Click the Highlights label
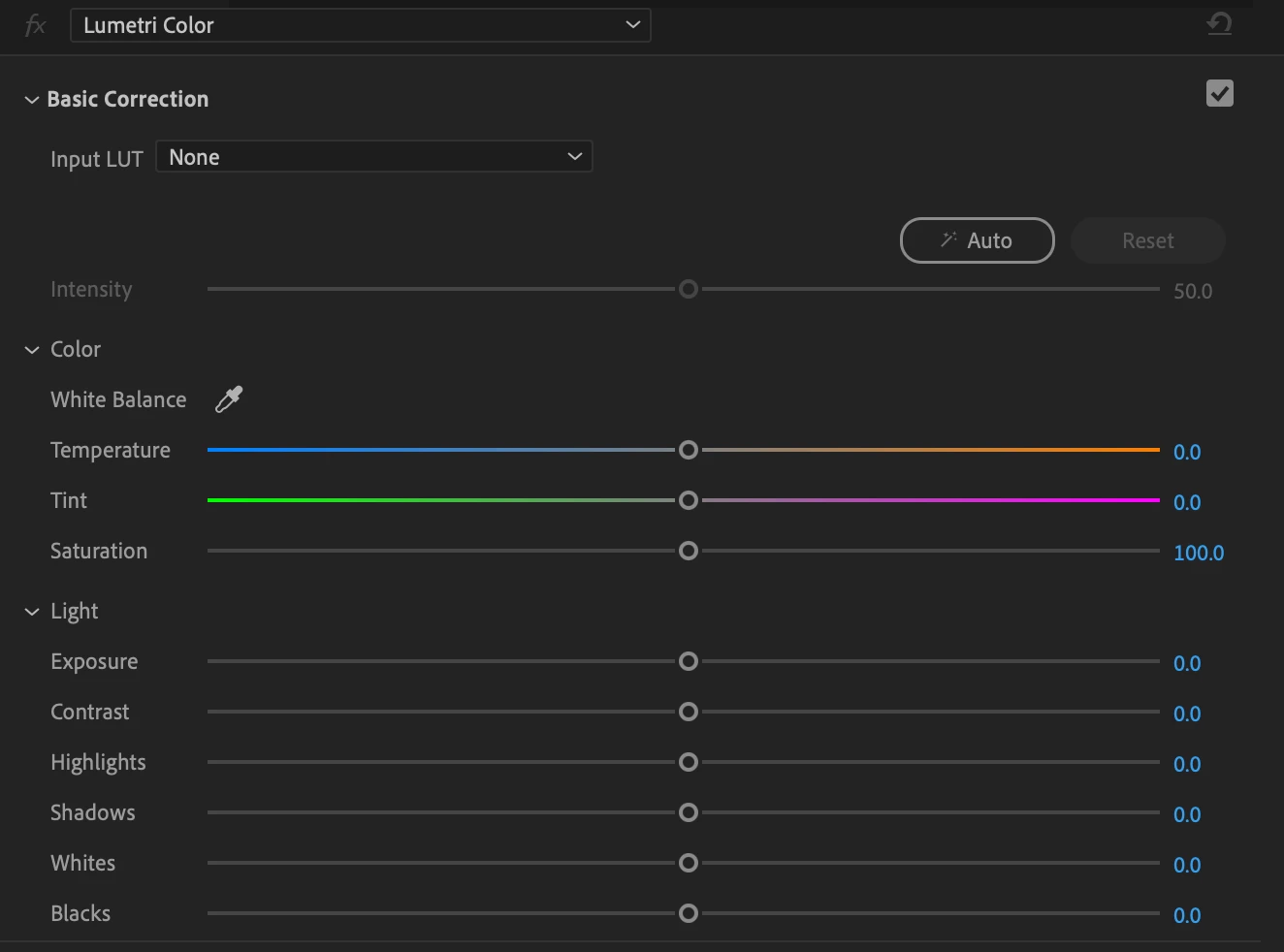 pyautogui.click(x=98, y=763)
